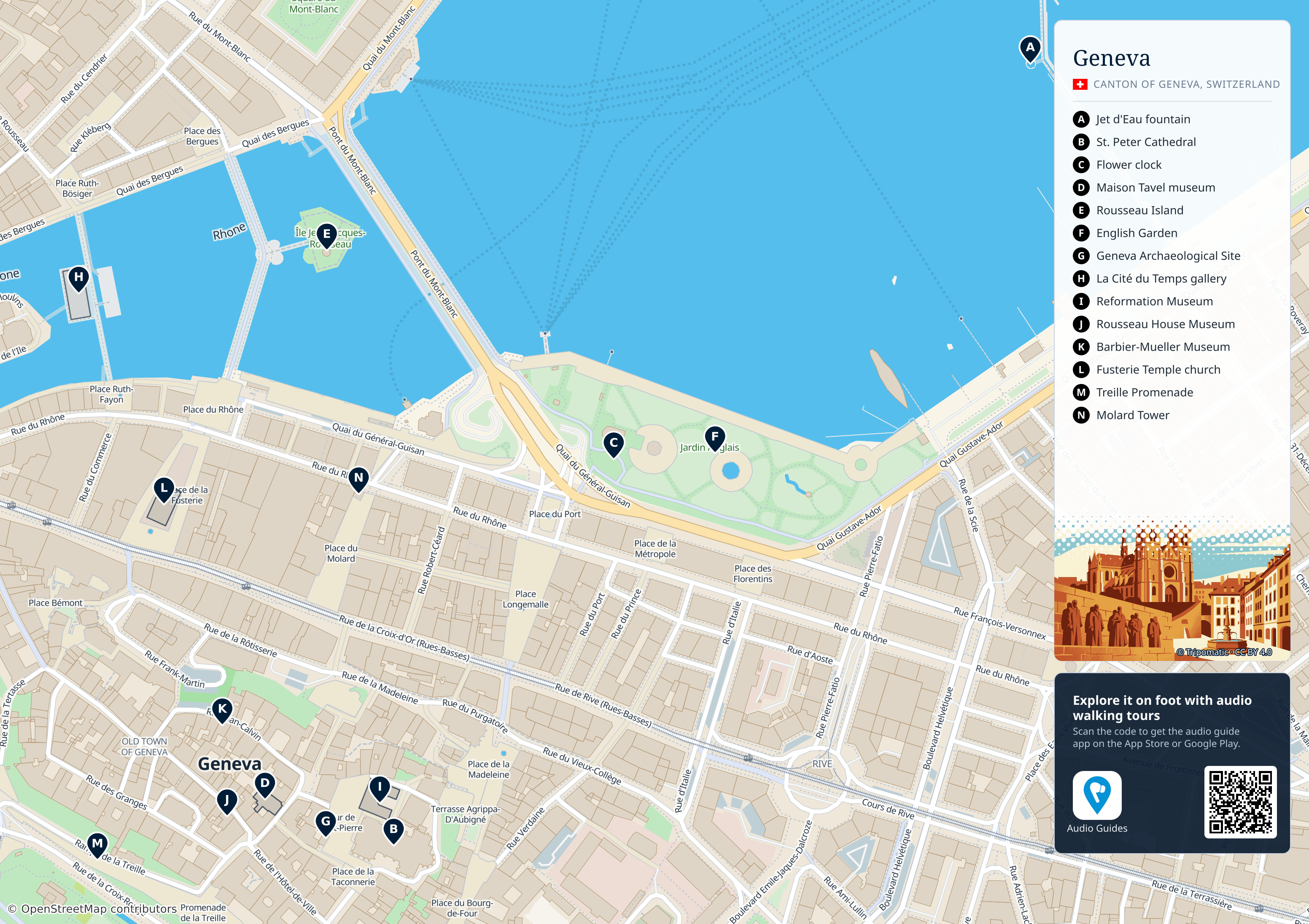Click the 'Place Longemalle' map label

(525, 599)
